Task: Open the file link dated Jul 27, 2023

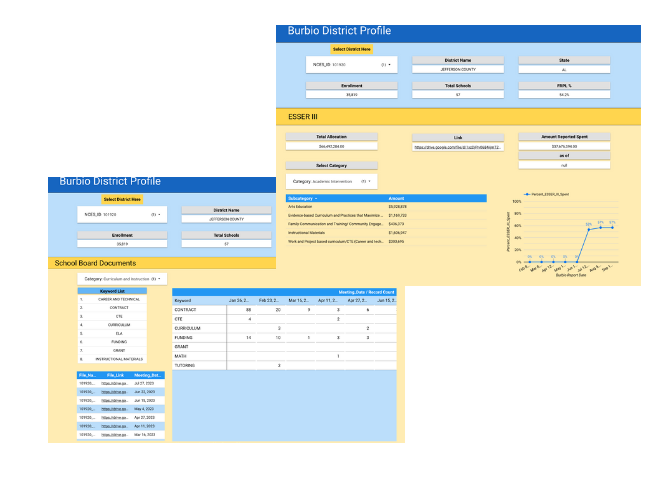Action: pos(114,384)
